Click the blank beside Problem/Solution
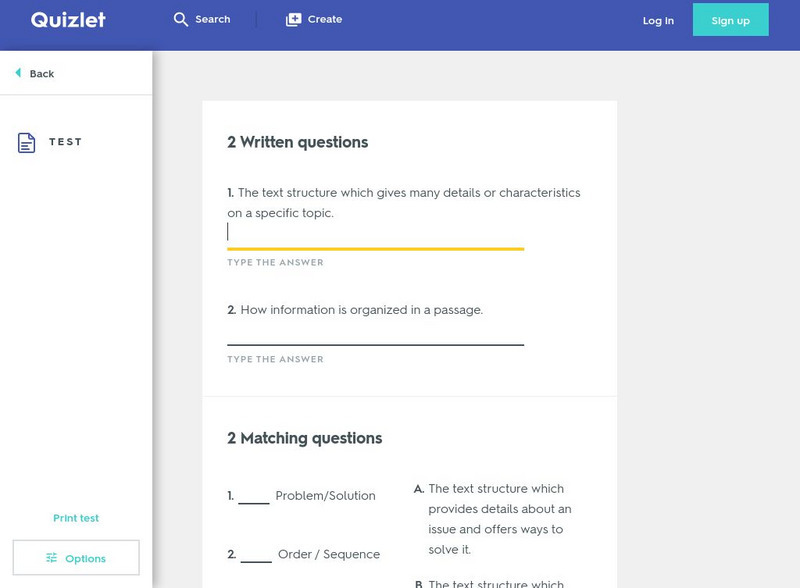The height and width of the screenshot is (588, 800). tap(254, 495)
